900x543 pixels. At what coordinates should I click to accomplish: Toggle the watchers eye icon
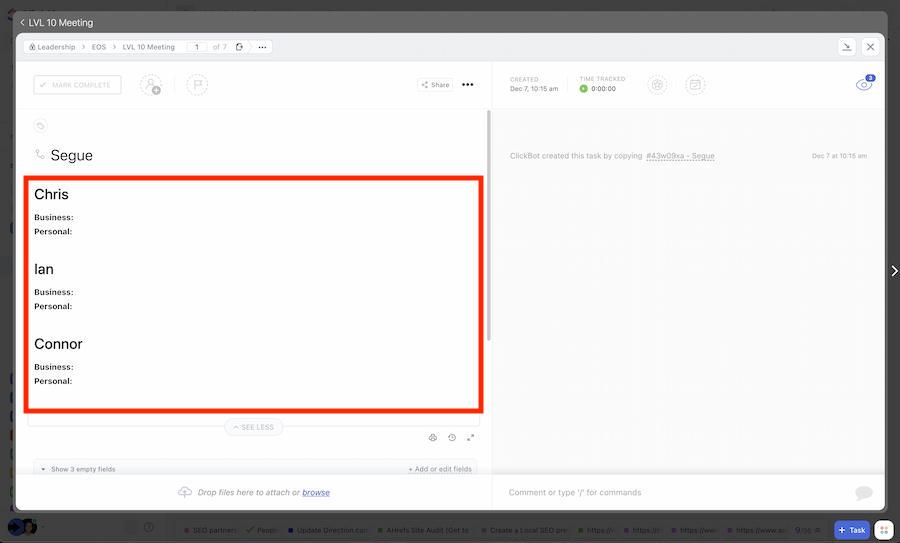point(863,85)
